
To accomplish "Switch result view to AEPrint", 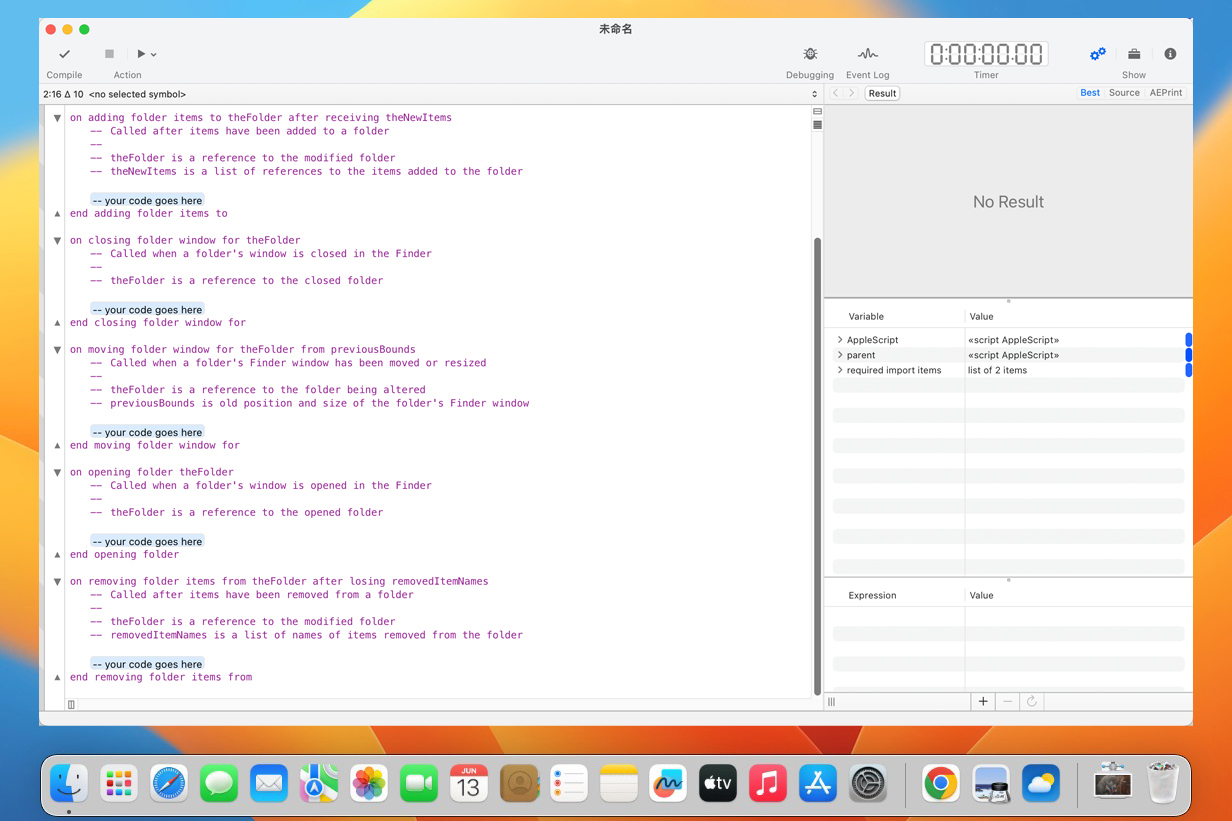I will [1166, 93].
